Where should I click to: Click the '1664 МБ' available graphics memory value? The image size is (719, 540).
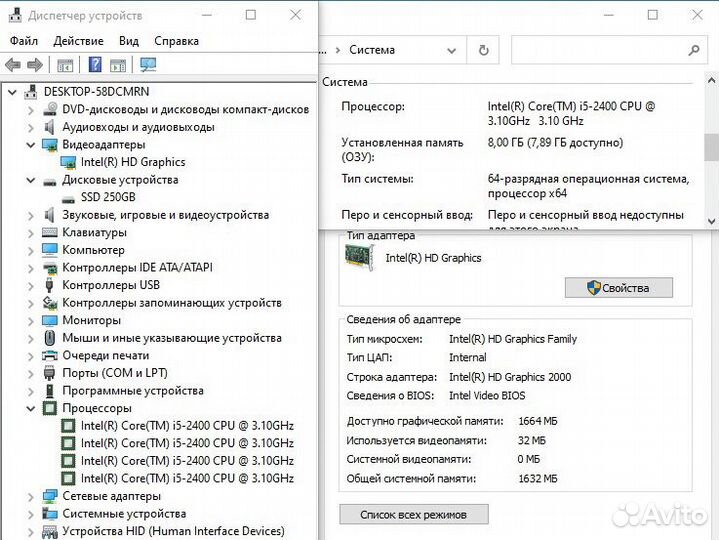tap(538, 421)
